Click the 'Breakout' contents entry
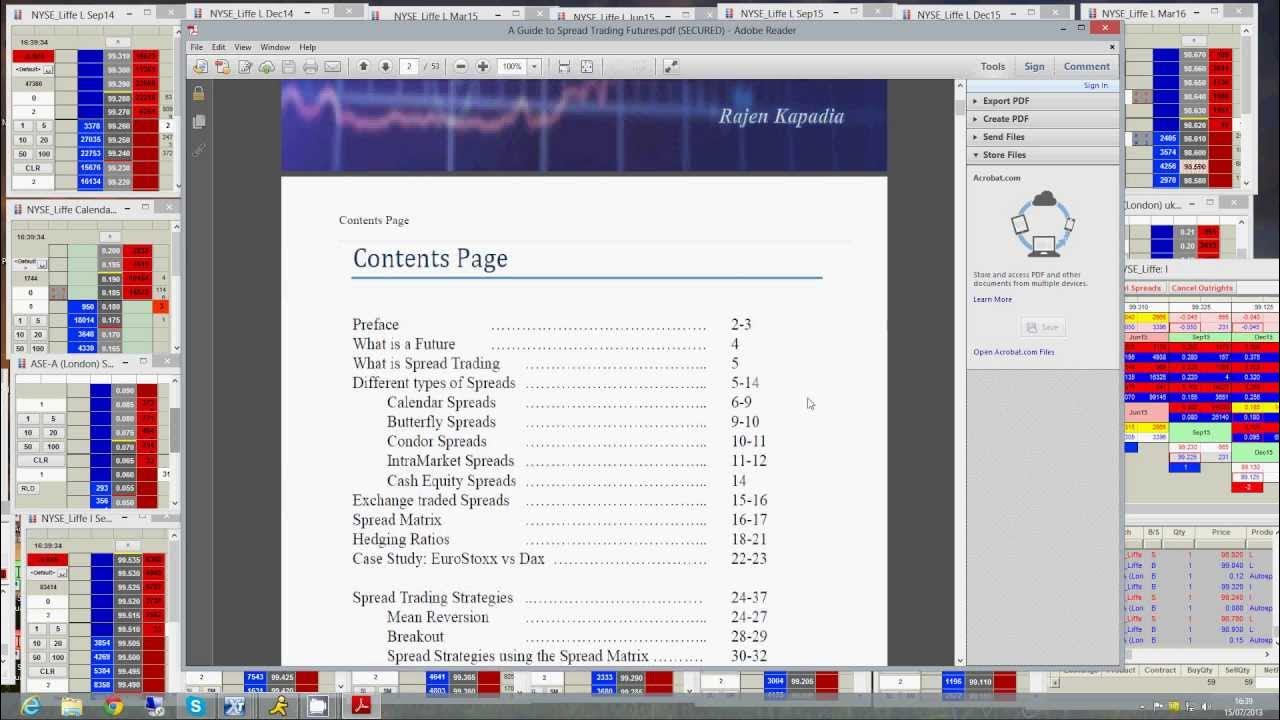1280x720 pixels. pyautogui.click(x=415, y=637)
